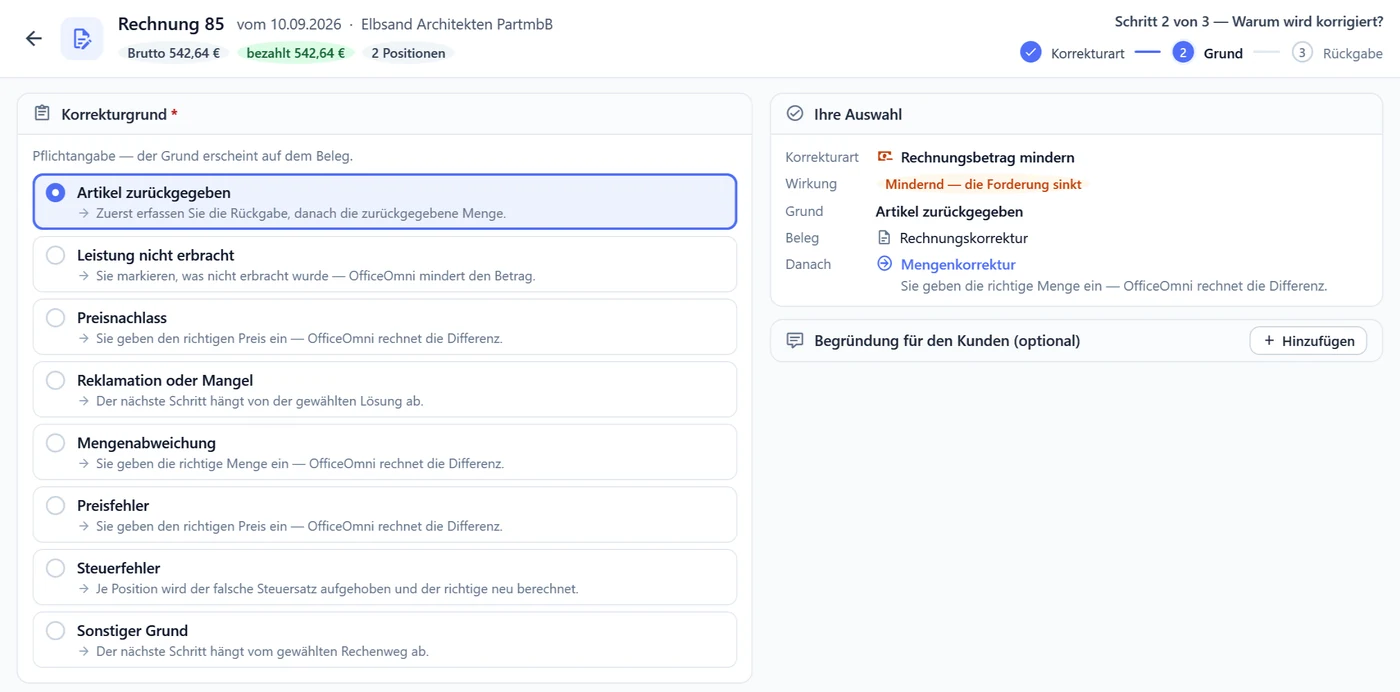Go to the Korrekturart step label
Viewport: 1400px width, 692px height.
point(1088,53)
